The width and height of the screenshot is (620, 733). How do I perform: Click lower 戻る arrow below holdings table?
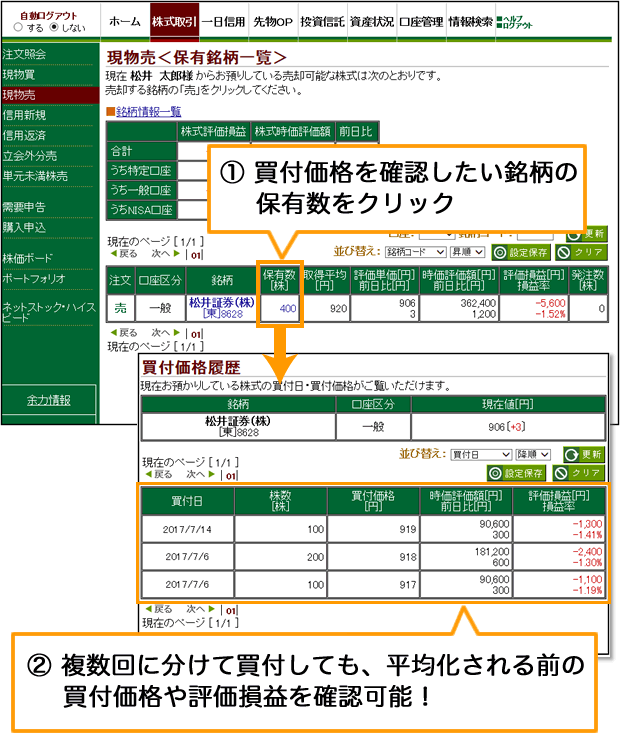coord(123,333)
